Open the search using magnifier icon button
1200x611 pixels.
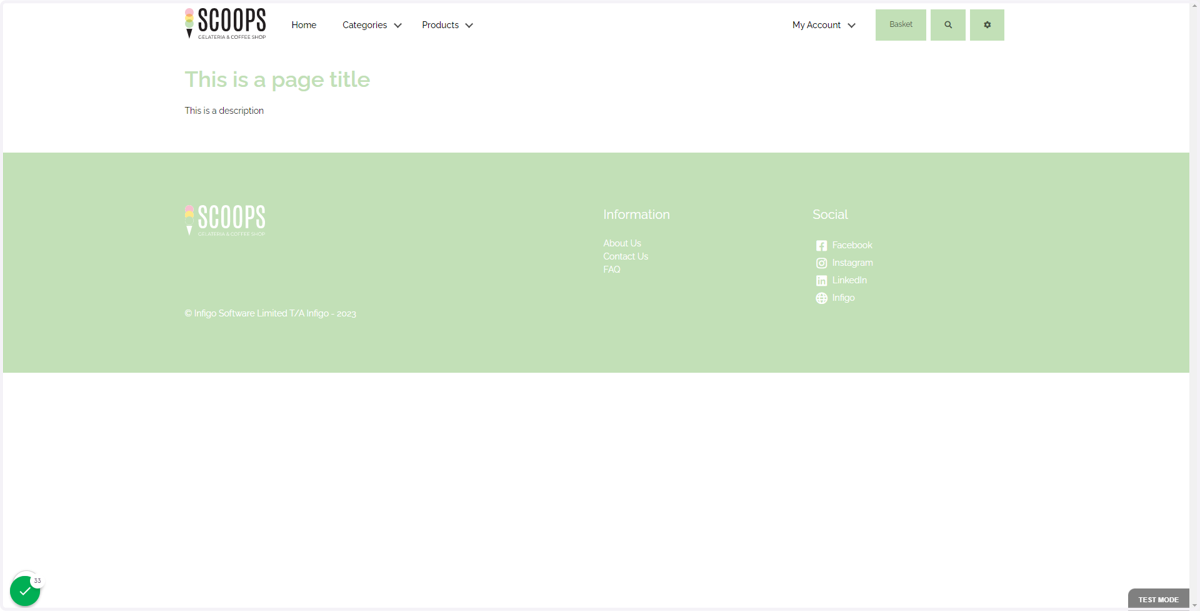click(948, 25)
